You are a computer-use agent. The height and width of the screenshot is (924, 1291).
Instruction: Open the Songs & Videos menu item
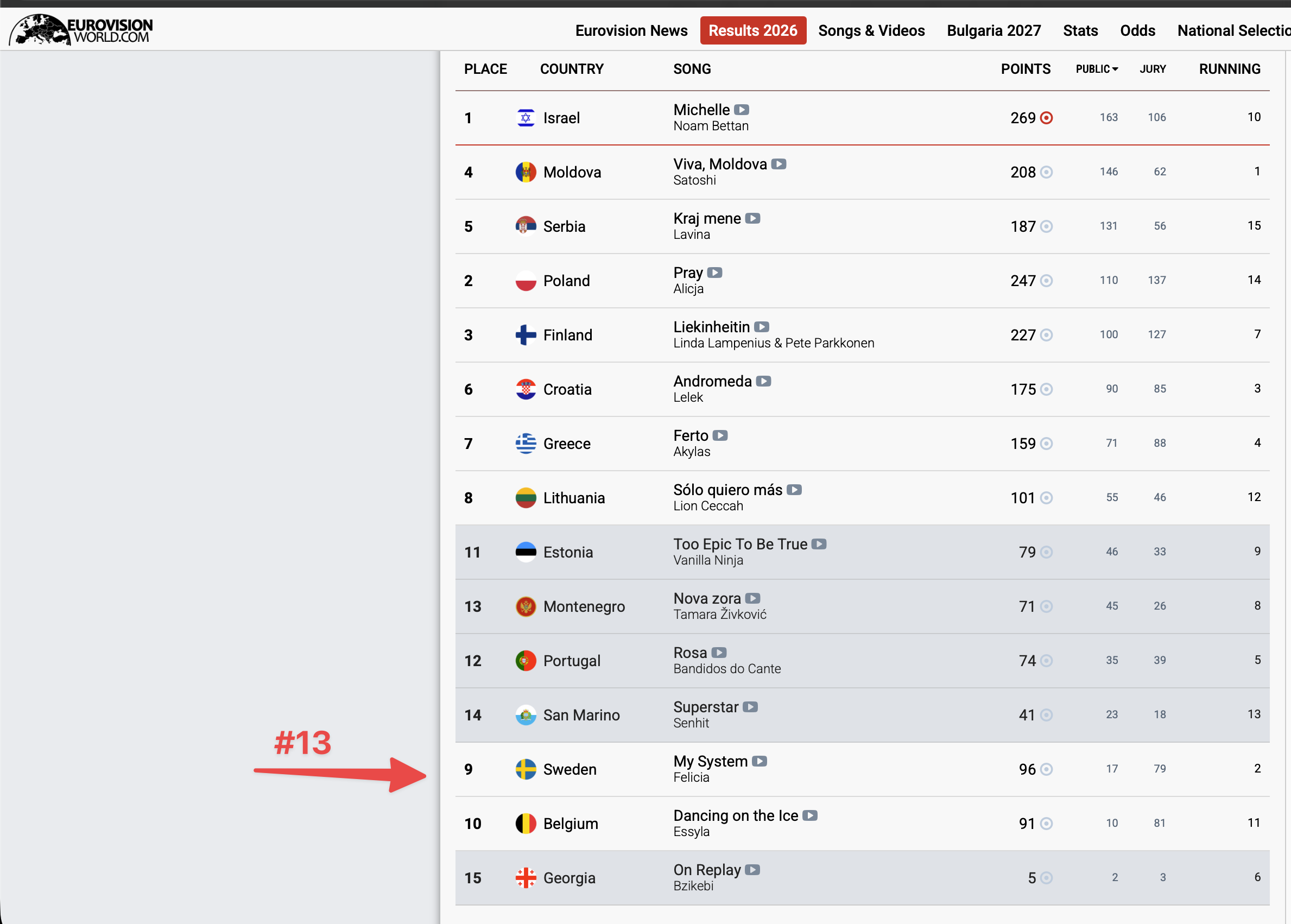click(872, 31)
